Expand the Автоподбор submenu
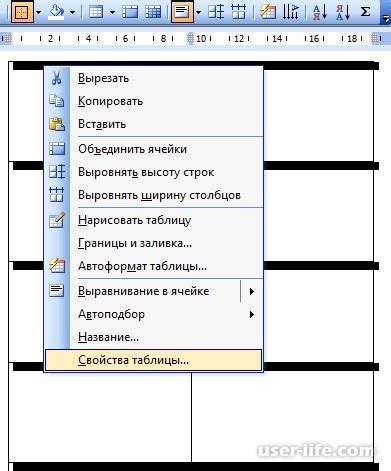Screen dimensions: 391x471 153,314
